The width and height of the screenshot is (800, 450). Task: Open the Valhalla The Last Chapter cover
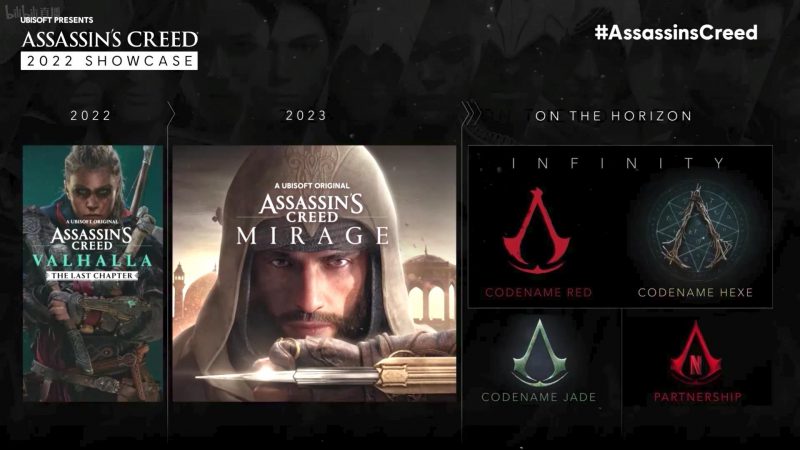click(93, 273)
